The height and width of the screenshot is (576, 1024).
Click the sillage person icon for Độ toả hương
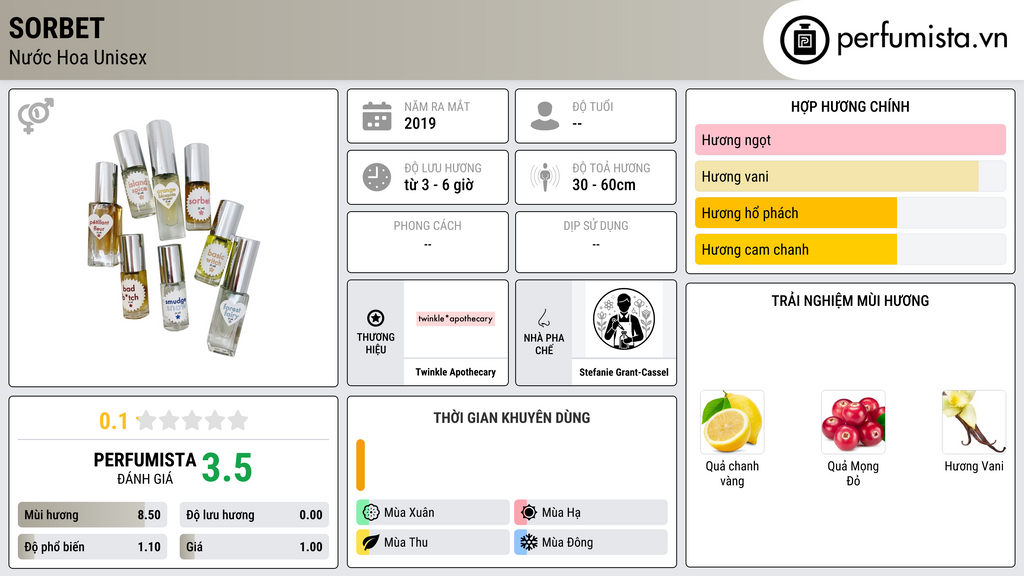545,177
